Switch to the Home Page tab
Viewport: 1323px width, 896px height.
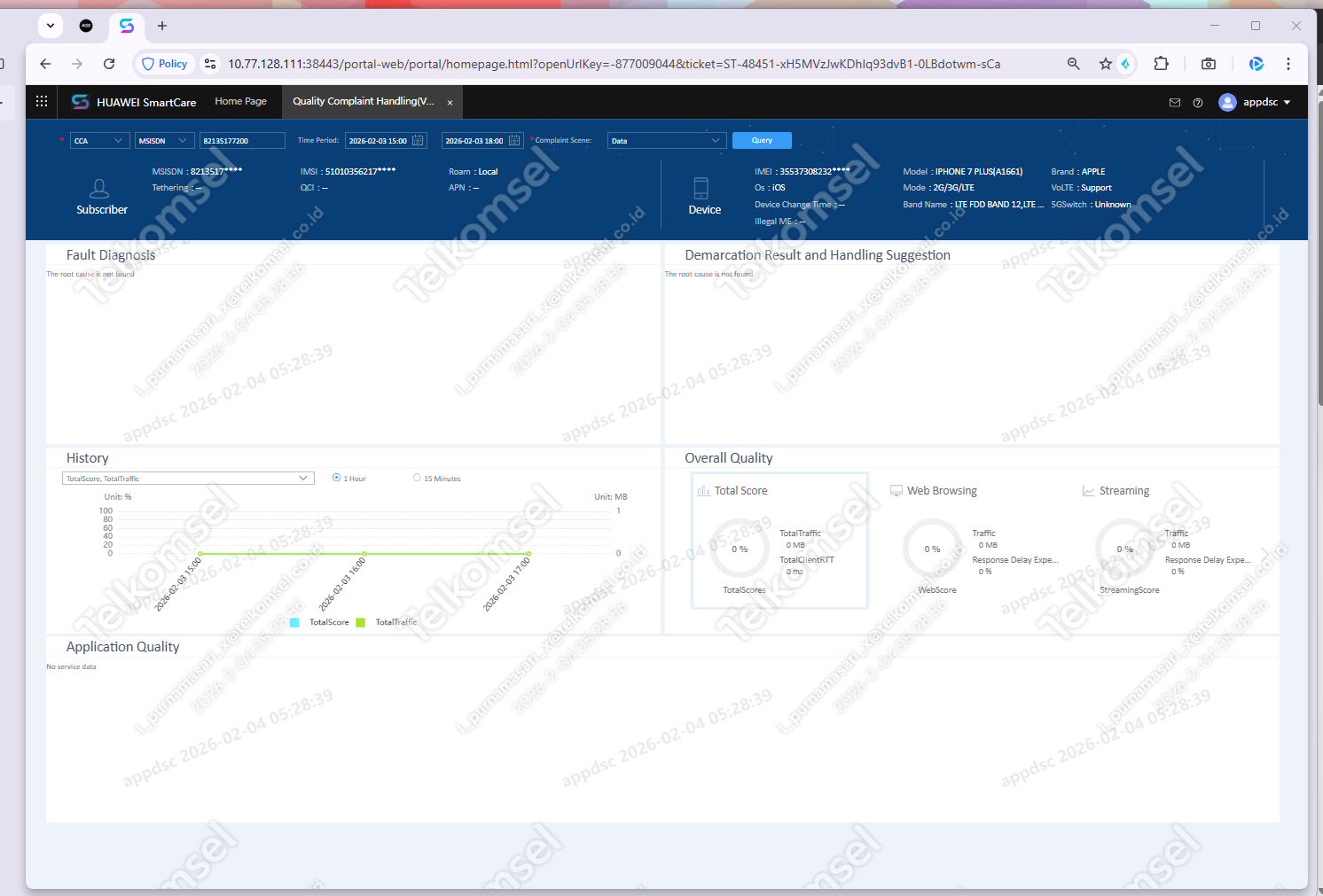pos(240,101)
